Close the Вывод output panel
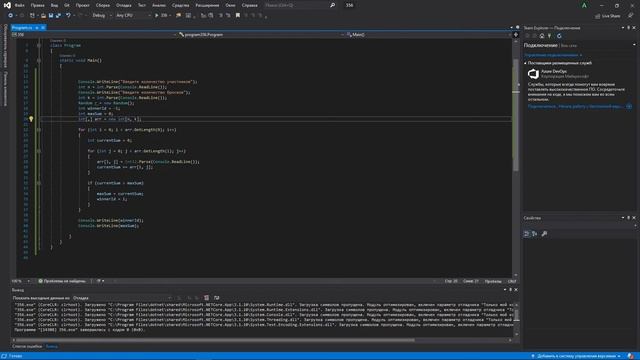 point(516,290)
